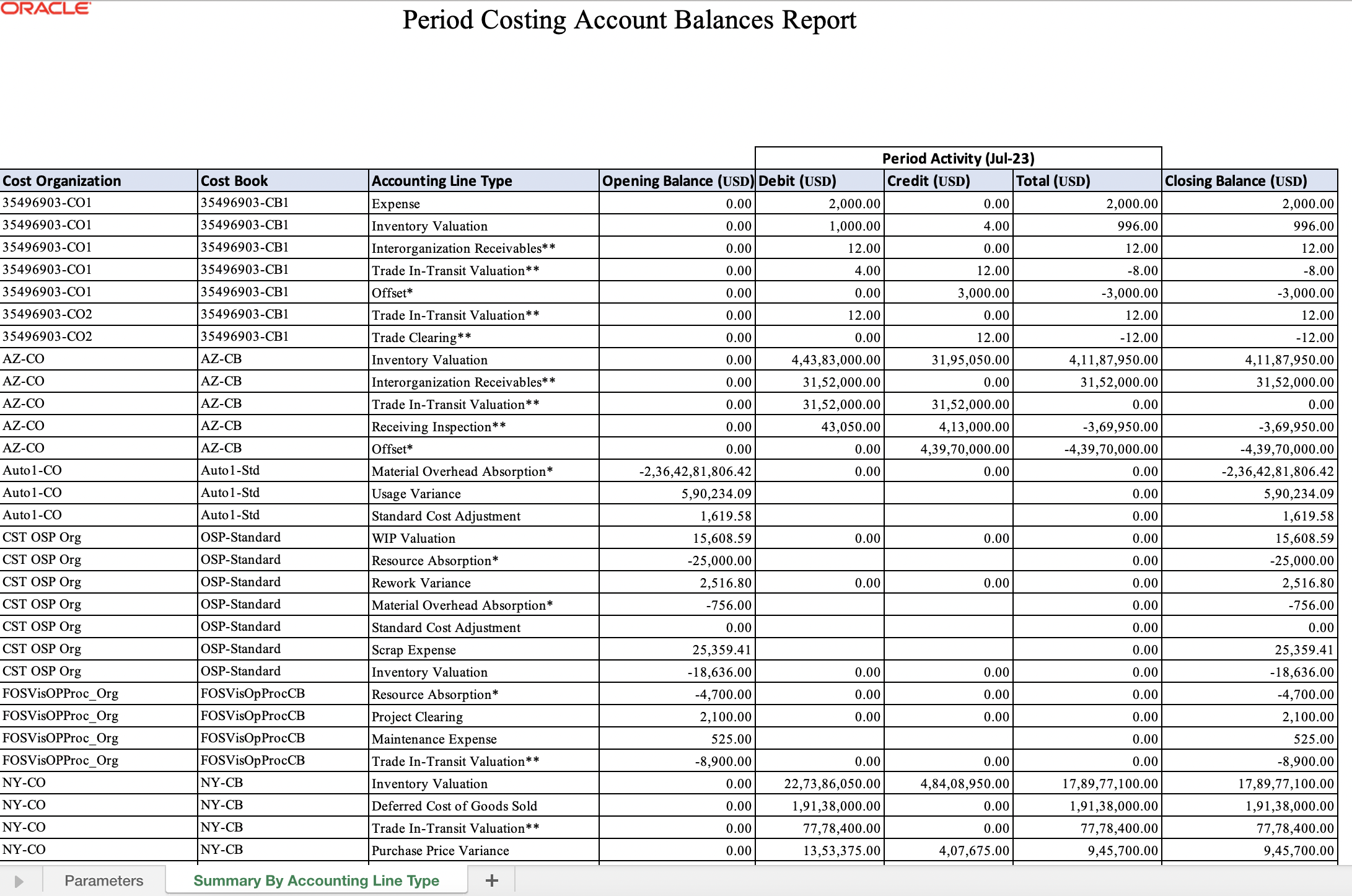Open the Parameters sheet tab
The image size is (1352, 896).
[x=103, y=881]
